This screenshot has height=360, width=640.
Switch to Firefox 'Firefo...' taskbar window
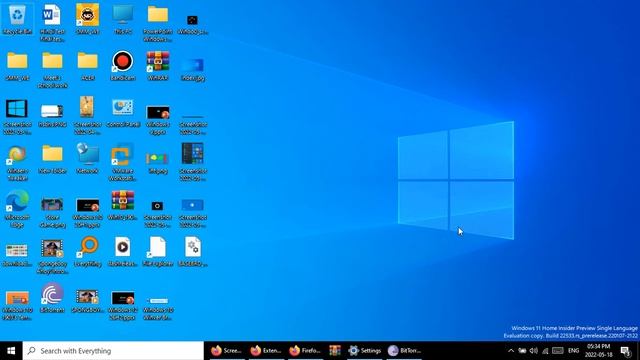tap(304, 351)
